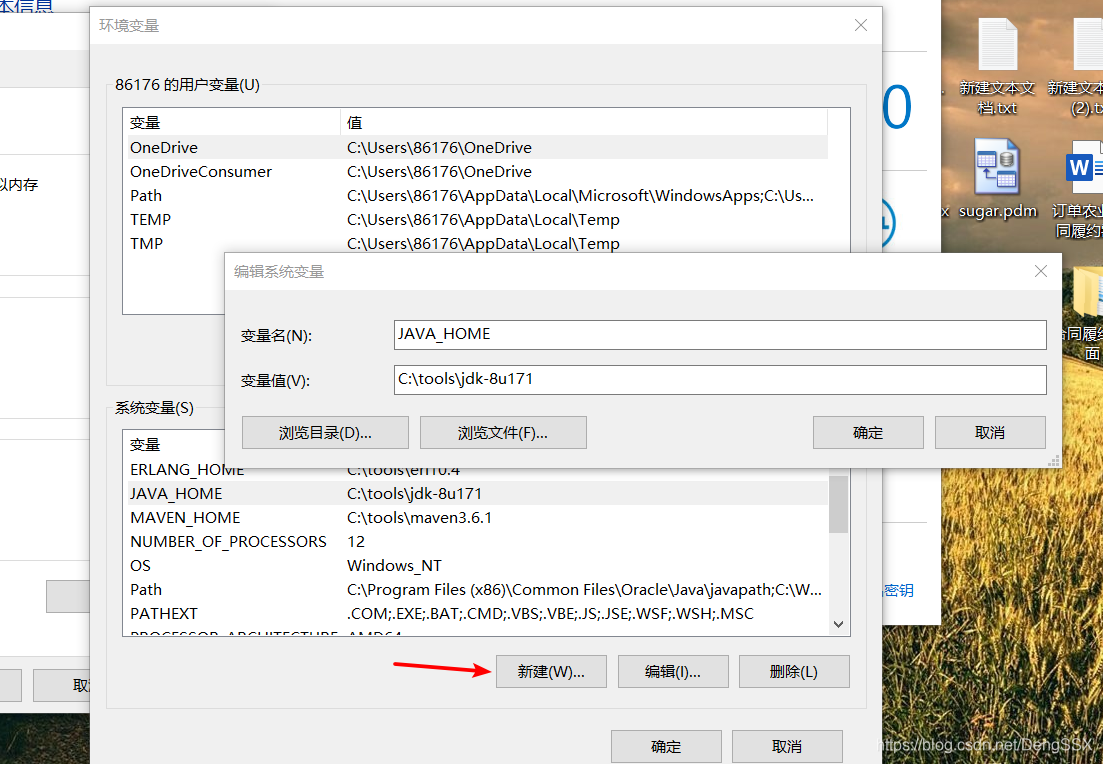
Task: Select the NUMBER_OF_PROCESSORS system variable row
Action: [476, 542]
